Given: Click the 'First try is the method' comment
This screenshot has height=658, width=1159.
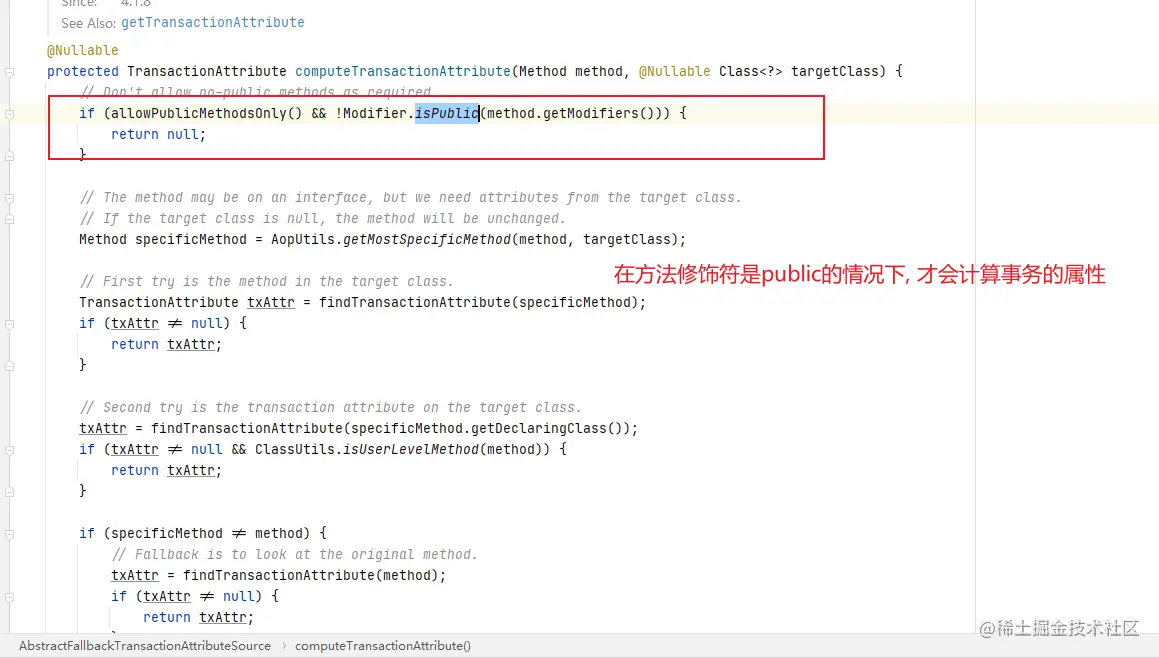Looking at the screenshot, I should click(267, 281).
